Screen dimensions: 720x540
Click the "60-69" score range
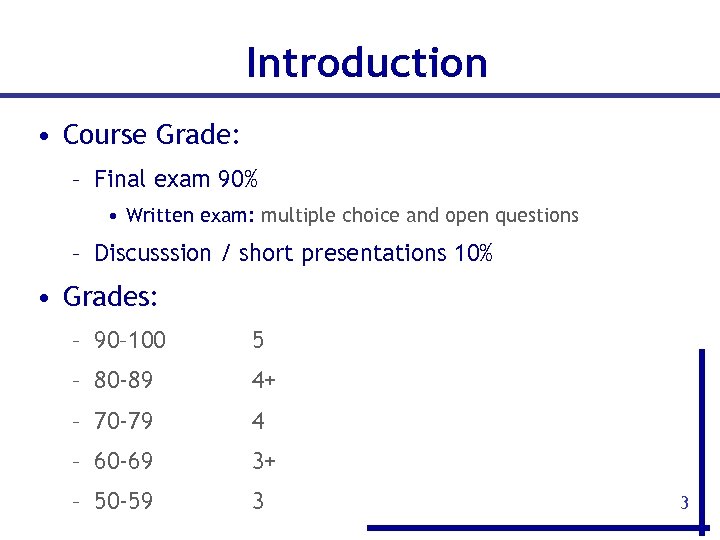[x=124, y=461]
